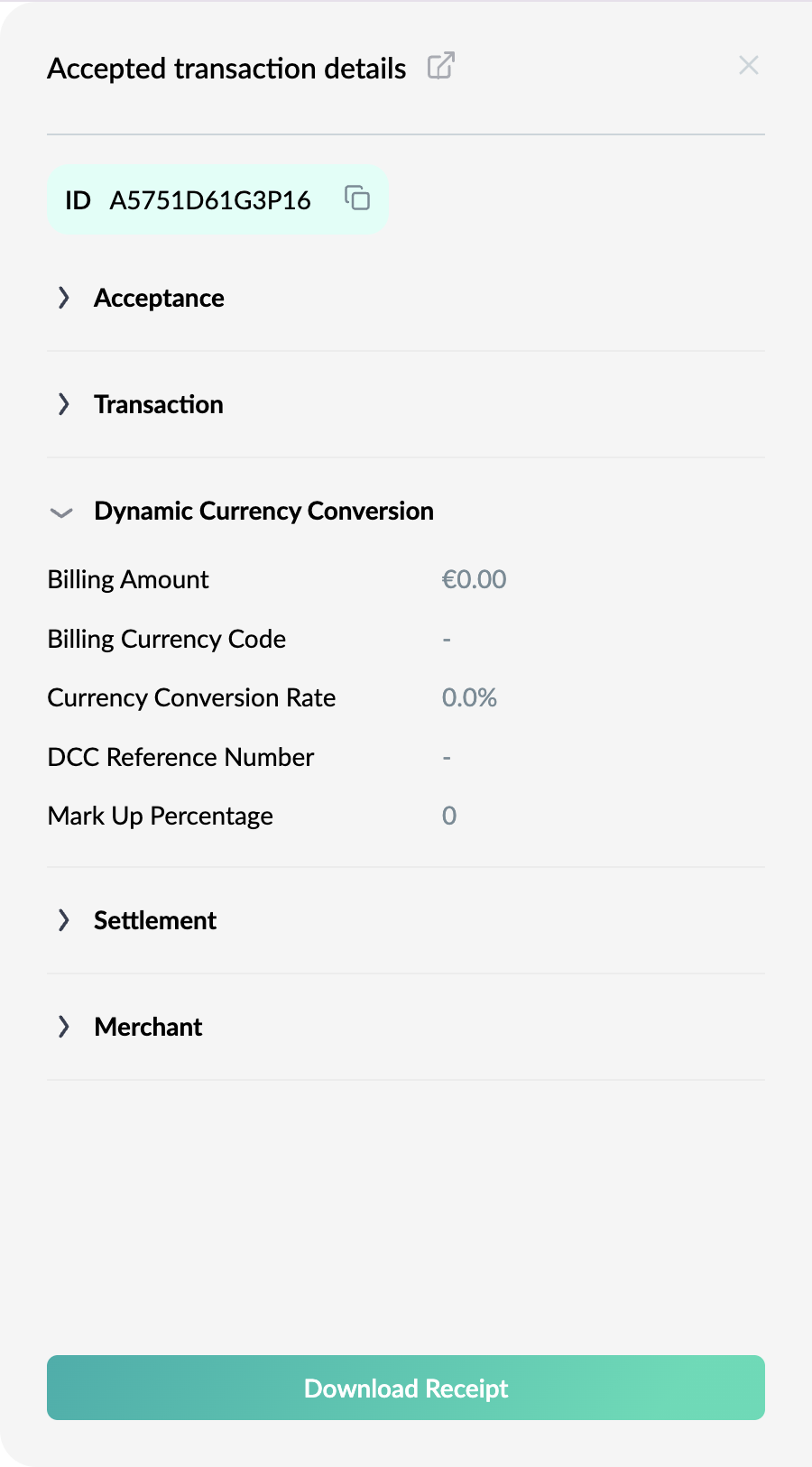The height and width of the screenshot is (1467, 812).
Task: Expand the Transaction section chevron
Action: 63,404
